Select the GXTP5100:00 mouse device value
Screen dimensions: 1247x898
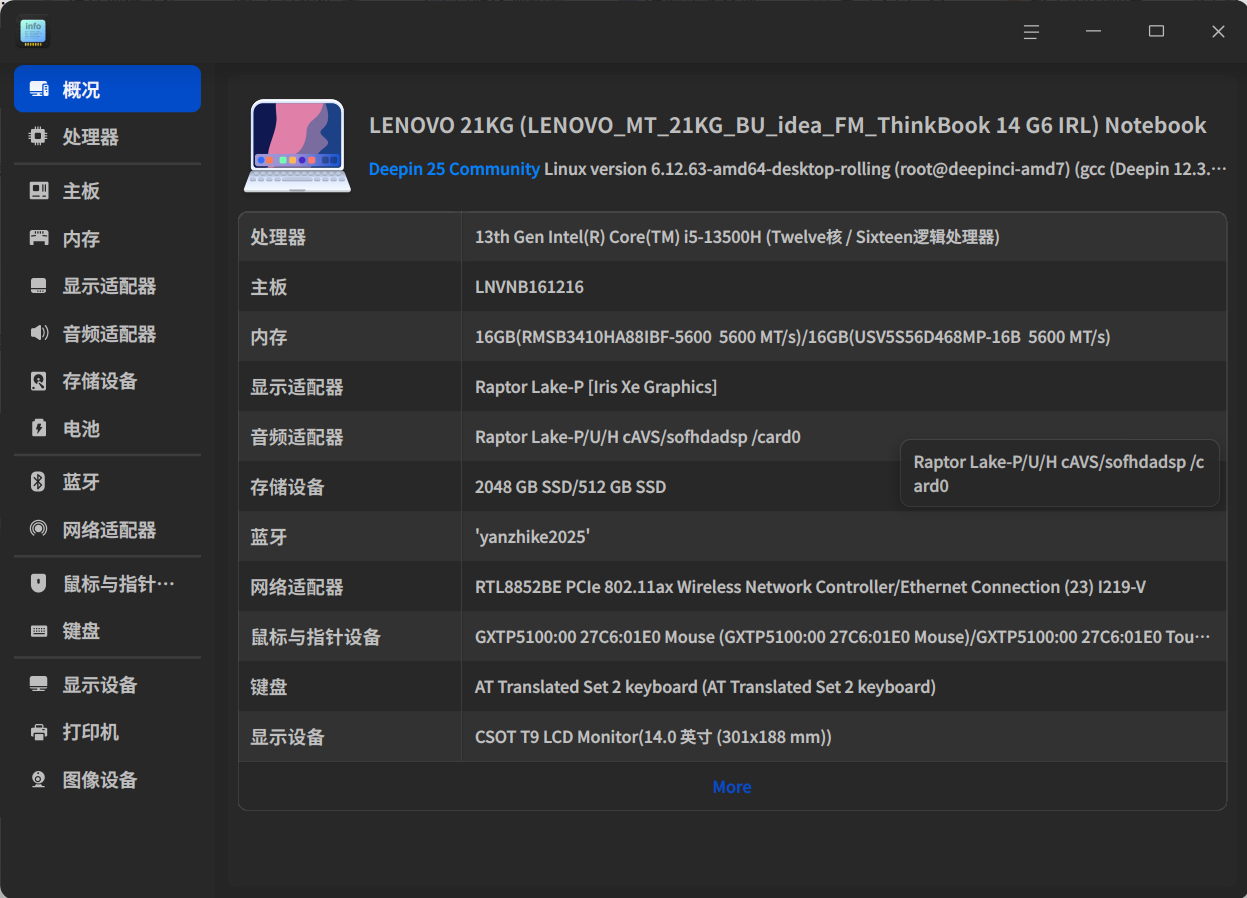click(x=843, y=637)
